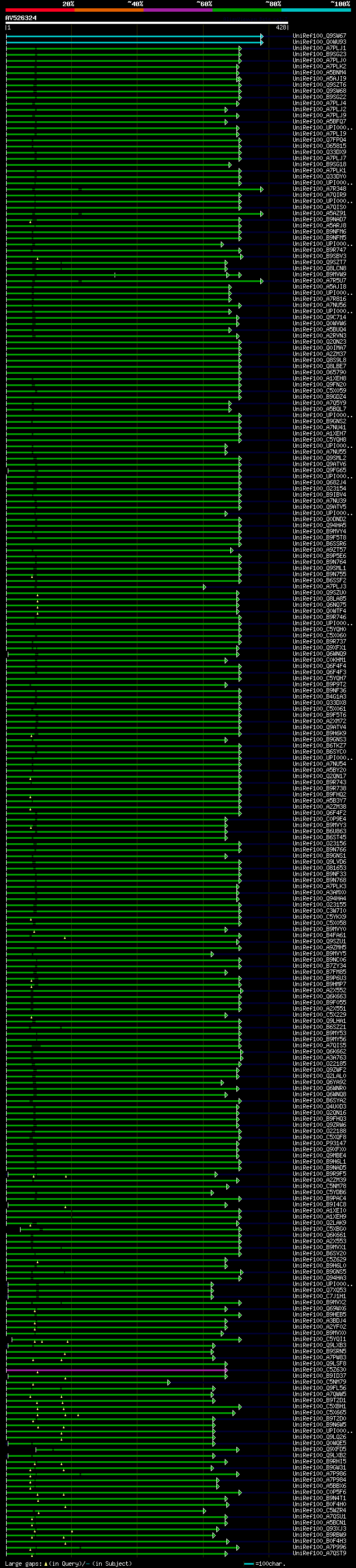Click the UniRef100_Q9SML2 row label

coord(319,458)
